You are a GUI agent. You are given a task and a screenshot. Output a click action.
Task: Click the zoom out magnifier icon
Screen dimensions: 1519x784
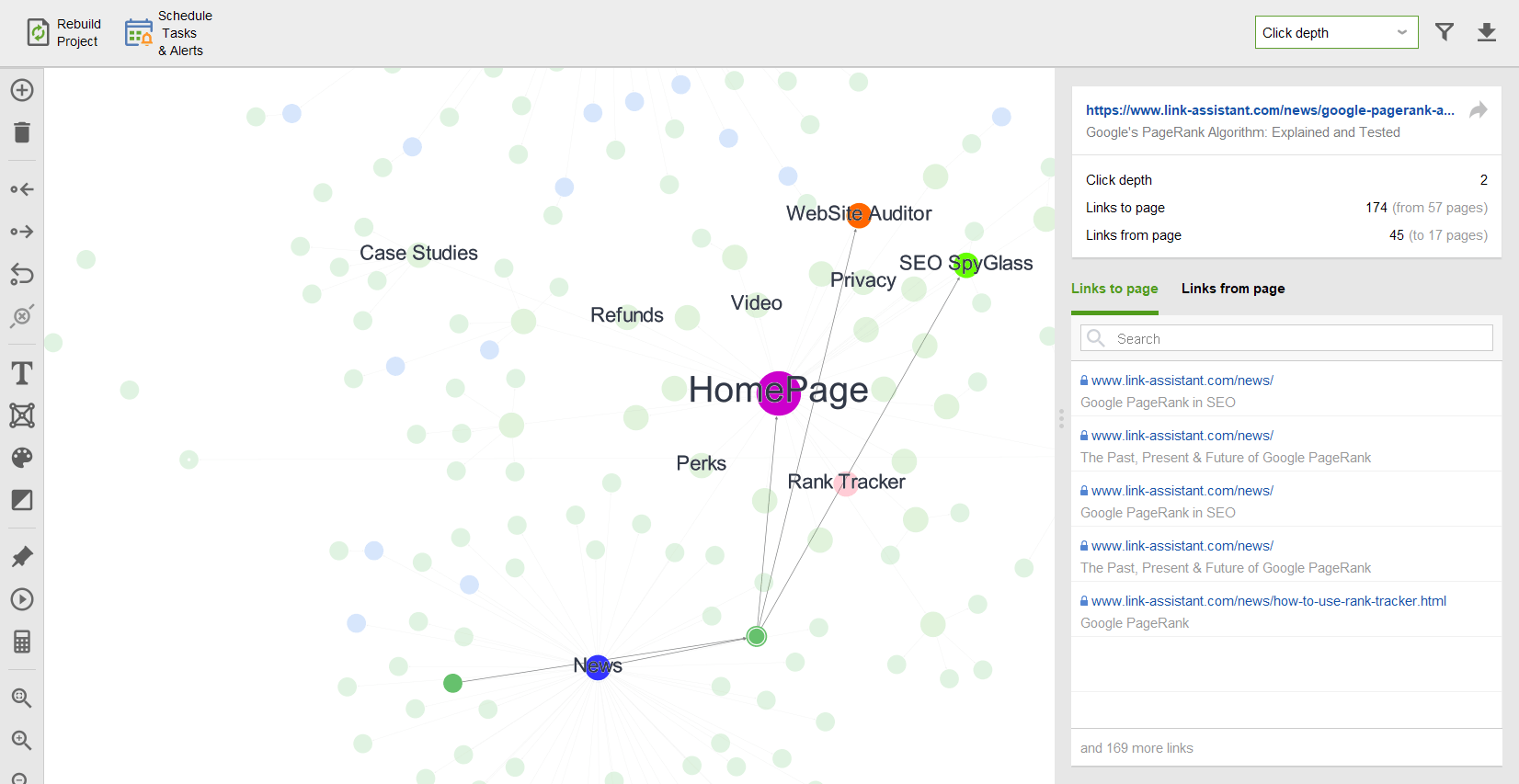click(x=22, y=778)
